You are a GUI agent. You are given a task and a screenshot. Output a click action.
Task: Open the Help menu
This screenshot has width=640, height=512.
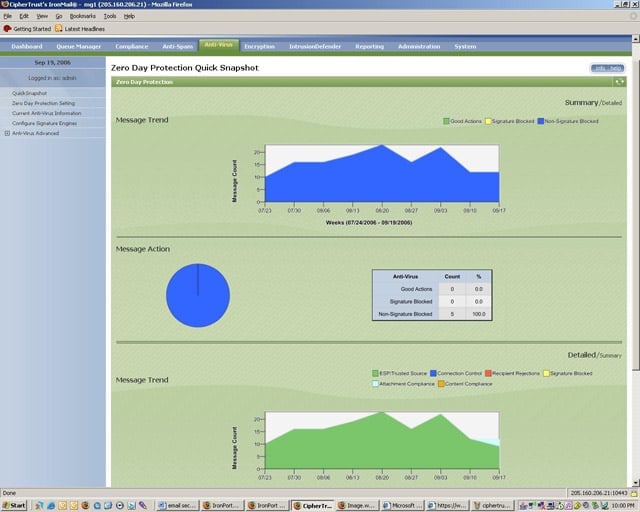tap(129, 16)
